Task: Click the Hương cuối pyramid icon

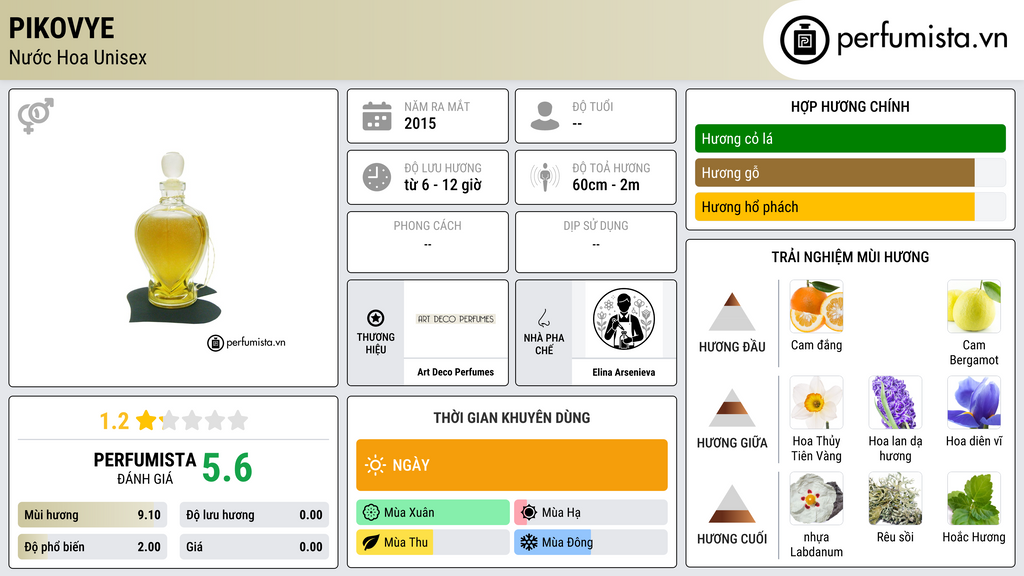Action: [732, 504]
